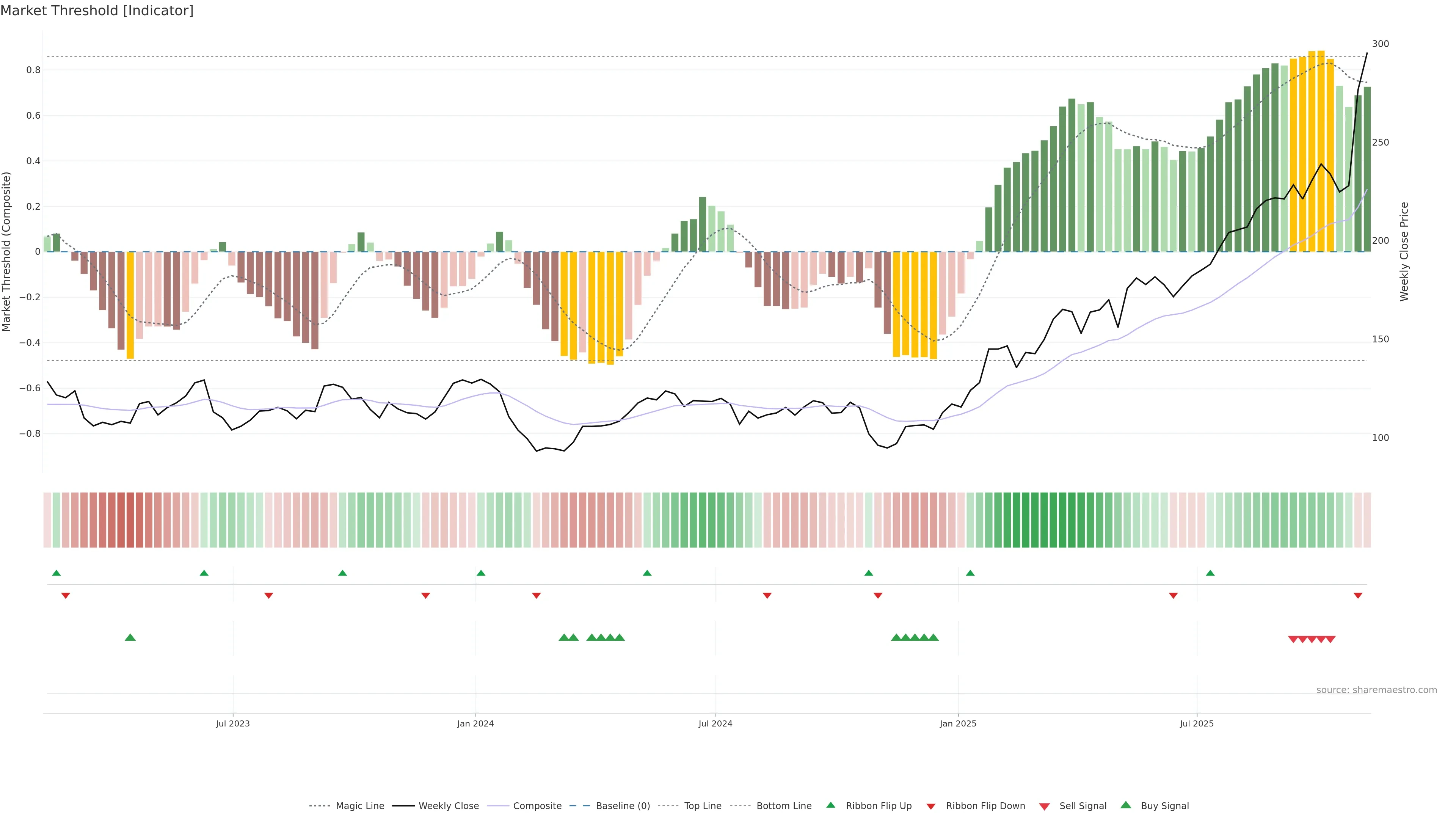This screenshot has height=819, width=1456.
Task: Toggle Composite legend entry
Action: [537, 805]
